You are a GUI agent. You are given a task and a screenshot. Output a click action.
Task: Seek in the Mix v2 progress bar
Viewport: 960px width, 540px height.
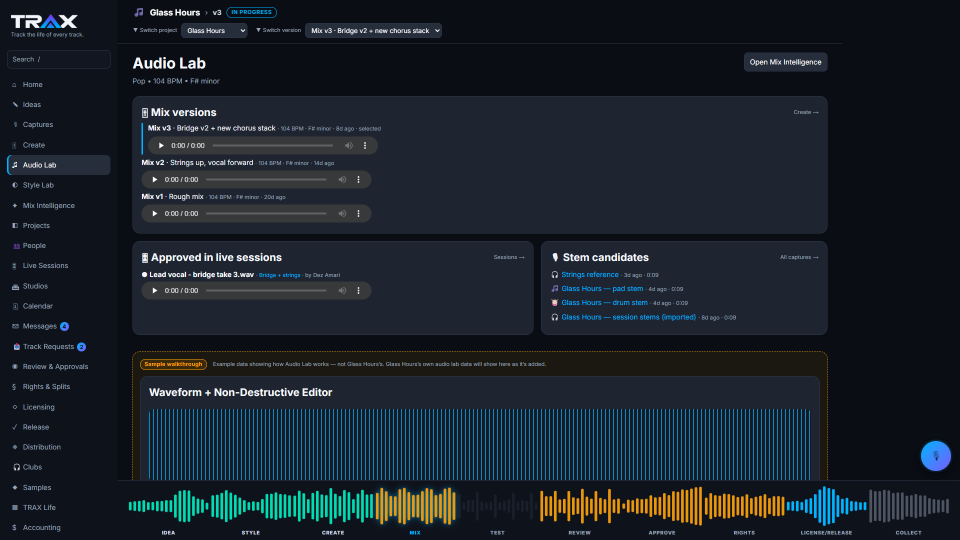266,179
